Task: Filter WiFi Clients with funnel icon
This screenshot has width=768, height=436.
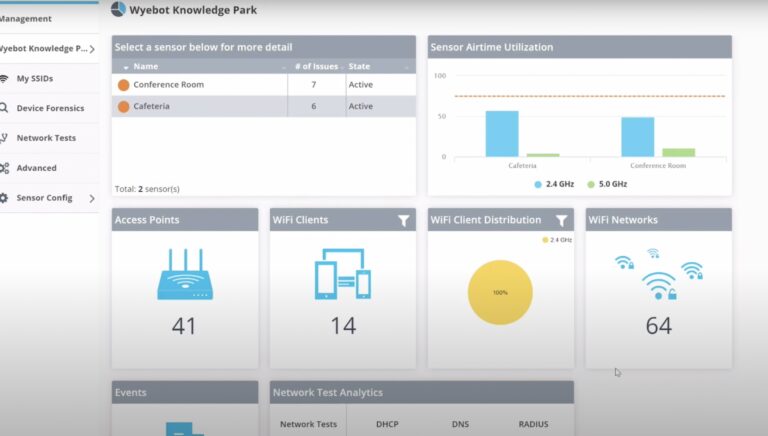Action: click(x=404, y=221)
